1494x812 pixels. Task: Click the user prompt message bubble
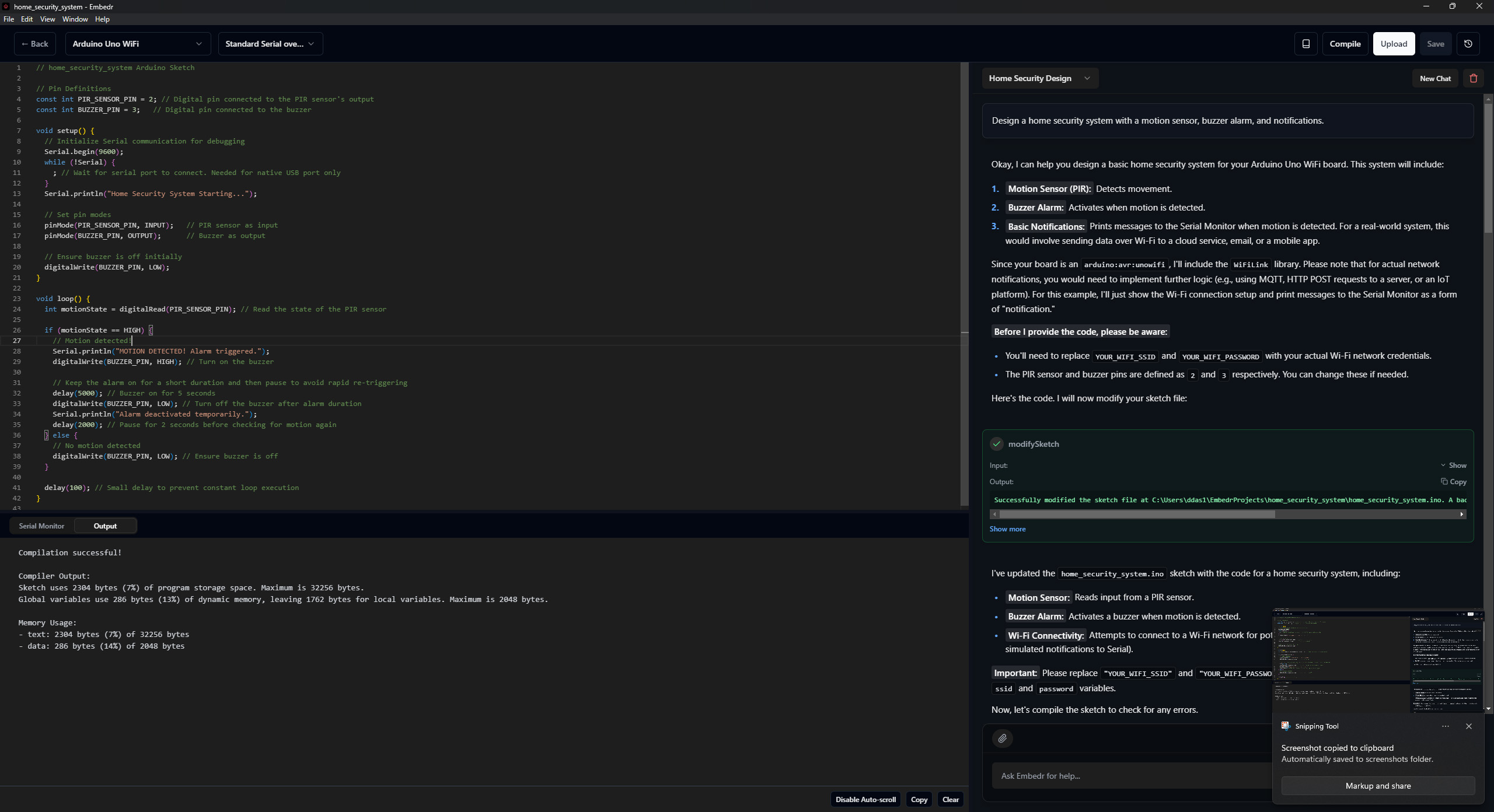[x=1228, y=121]
